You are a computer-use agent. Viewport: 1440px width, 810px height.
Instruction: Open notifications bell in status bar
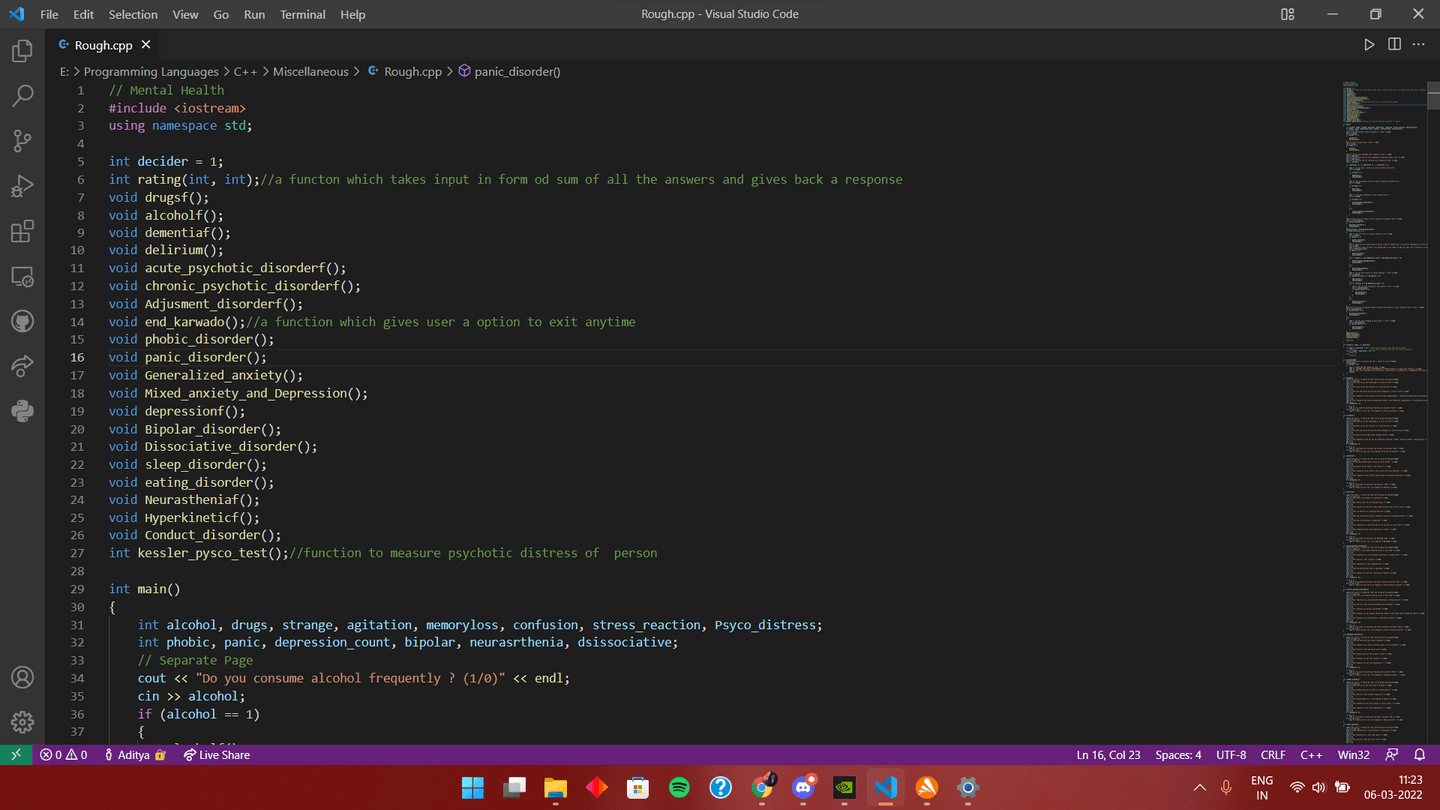1419,755
